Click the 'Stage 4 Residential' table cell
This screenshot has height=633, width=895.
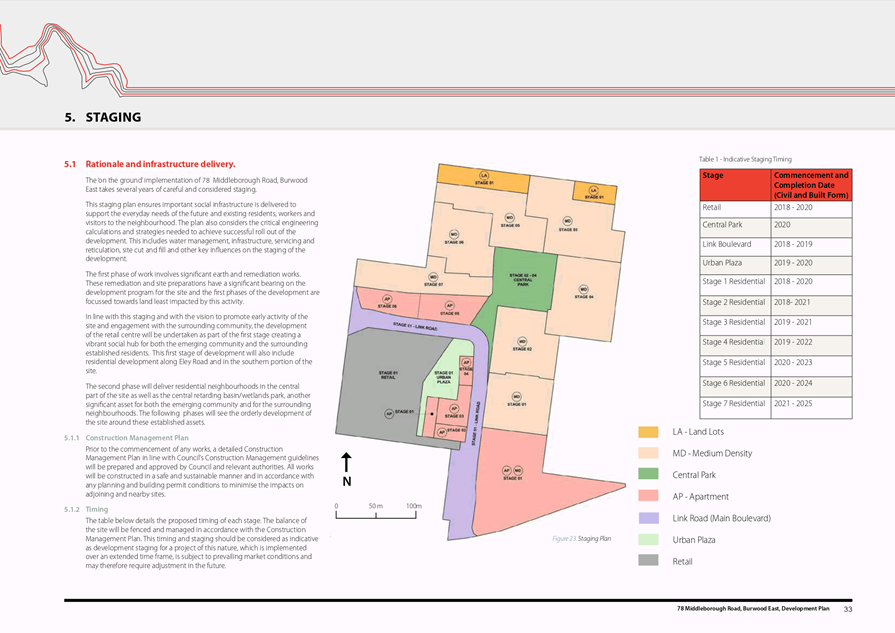point(736,345)
